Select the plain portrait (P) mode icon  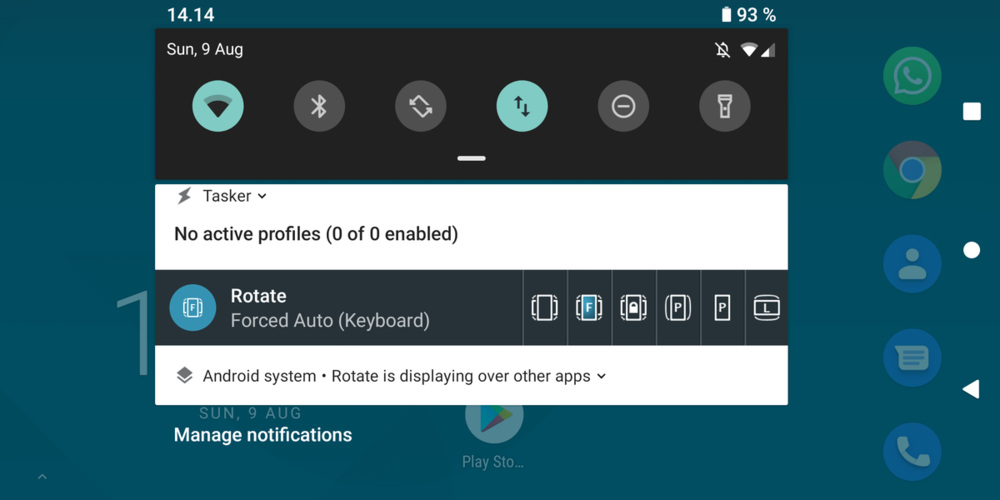(722, 308)
